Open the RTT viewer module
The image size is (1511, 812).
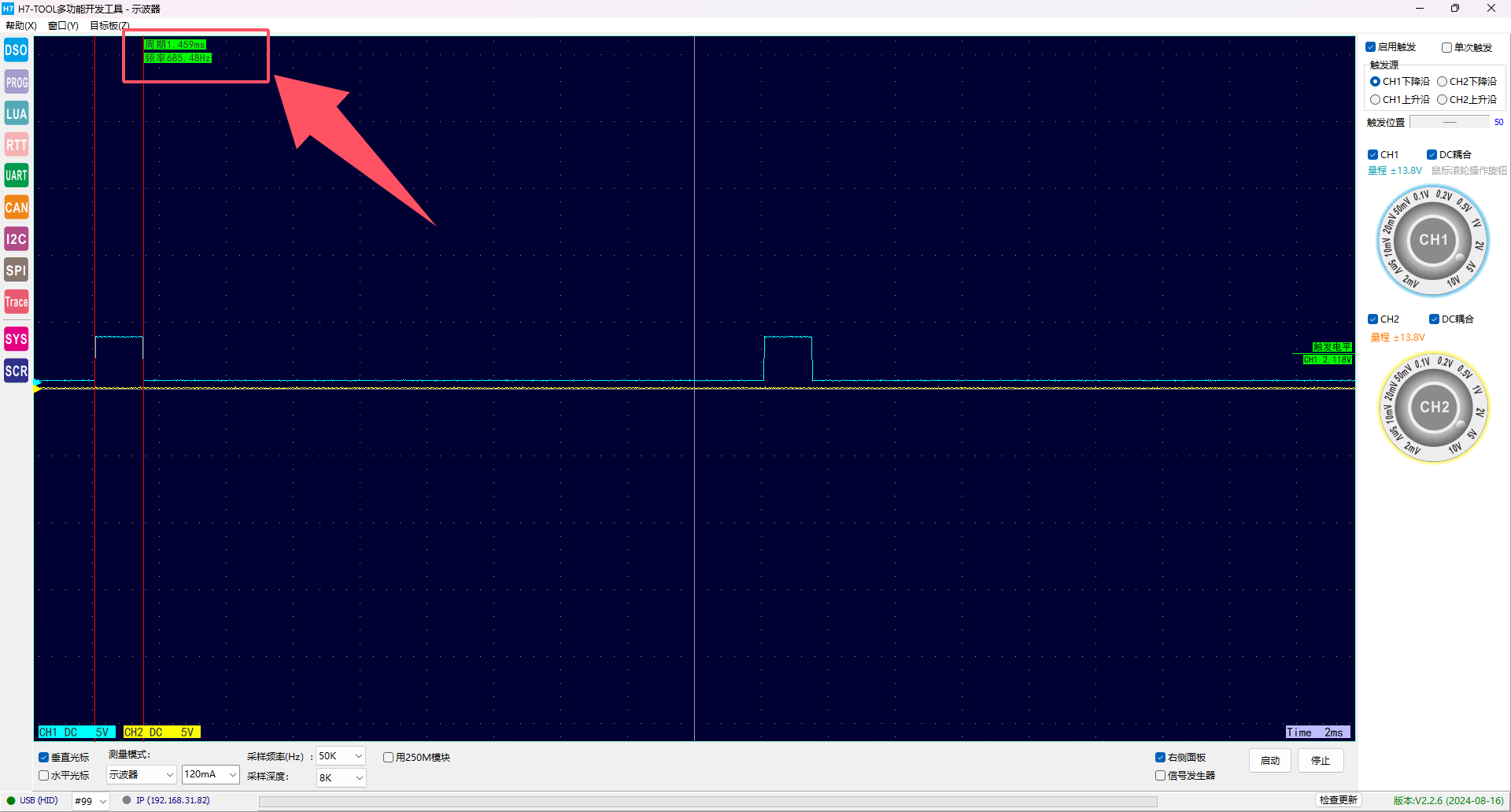17,145
